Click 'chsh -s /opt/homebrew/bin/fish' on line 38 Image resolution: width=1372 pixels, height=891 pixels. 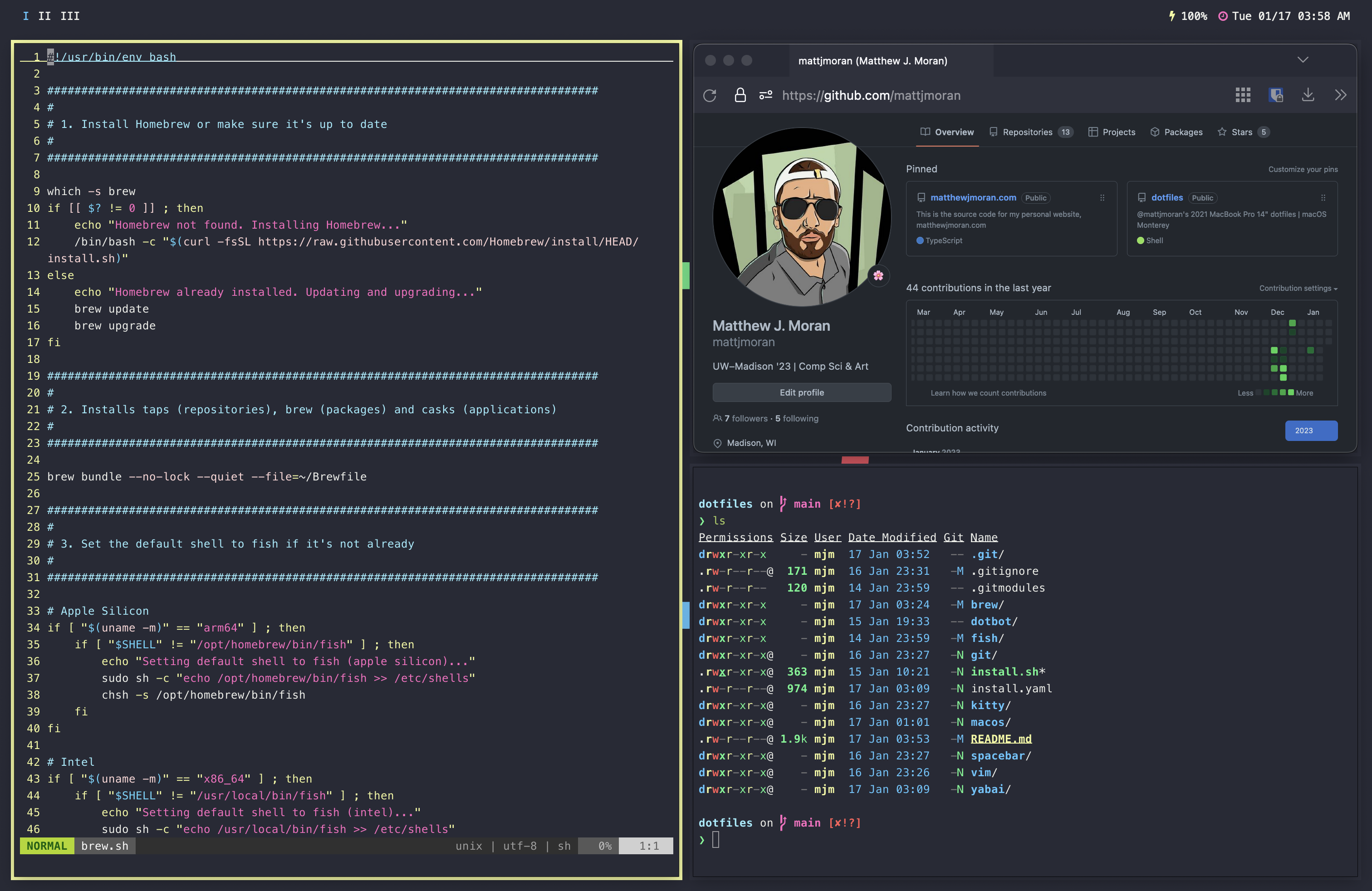[x=204, y=695]
